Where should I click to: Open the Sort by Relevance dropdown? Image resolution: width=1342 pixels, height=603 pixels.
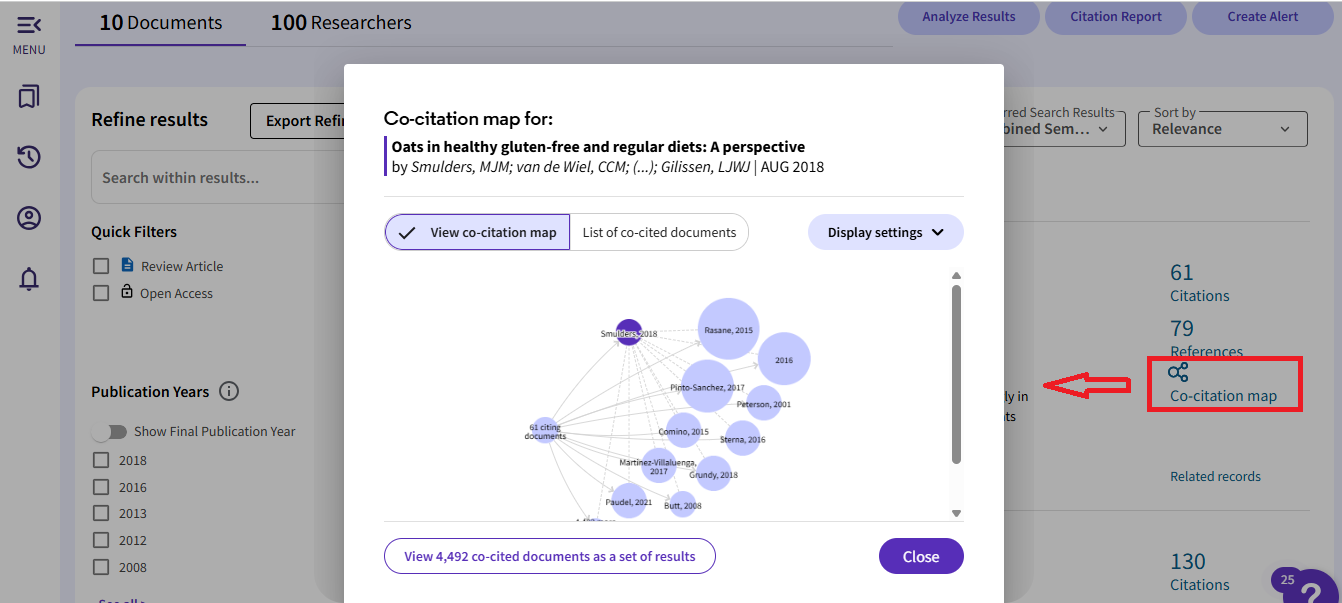coord(1222,128)
